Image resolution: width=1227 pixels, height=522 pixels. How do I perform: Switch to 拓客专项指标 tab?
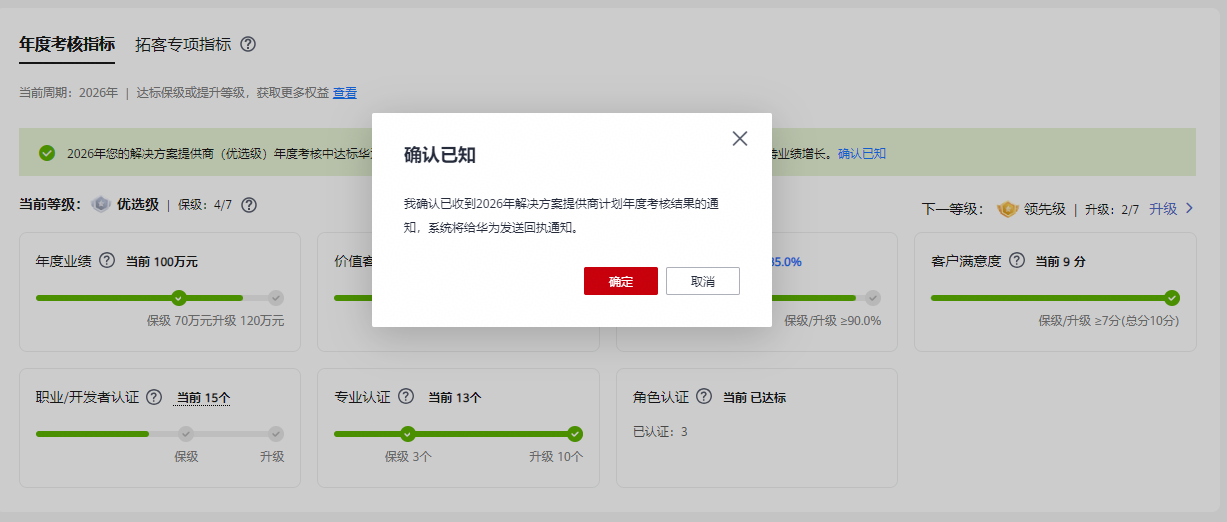[x=183, y=44]
